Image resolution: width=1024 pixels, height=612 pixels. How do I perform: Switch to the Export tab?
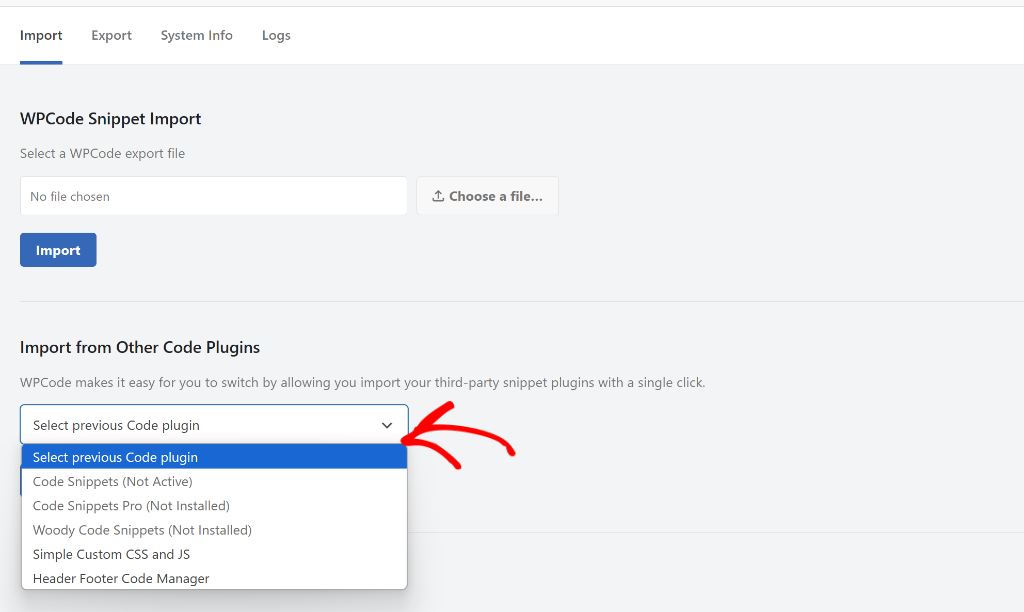111,35
